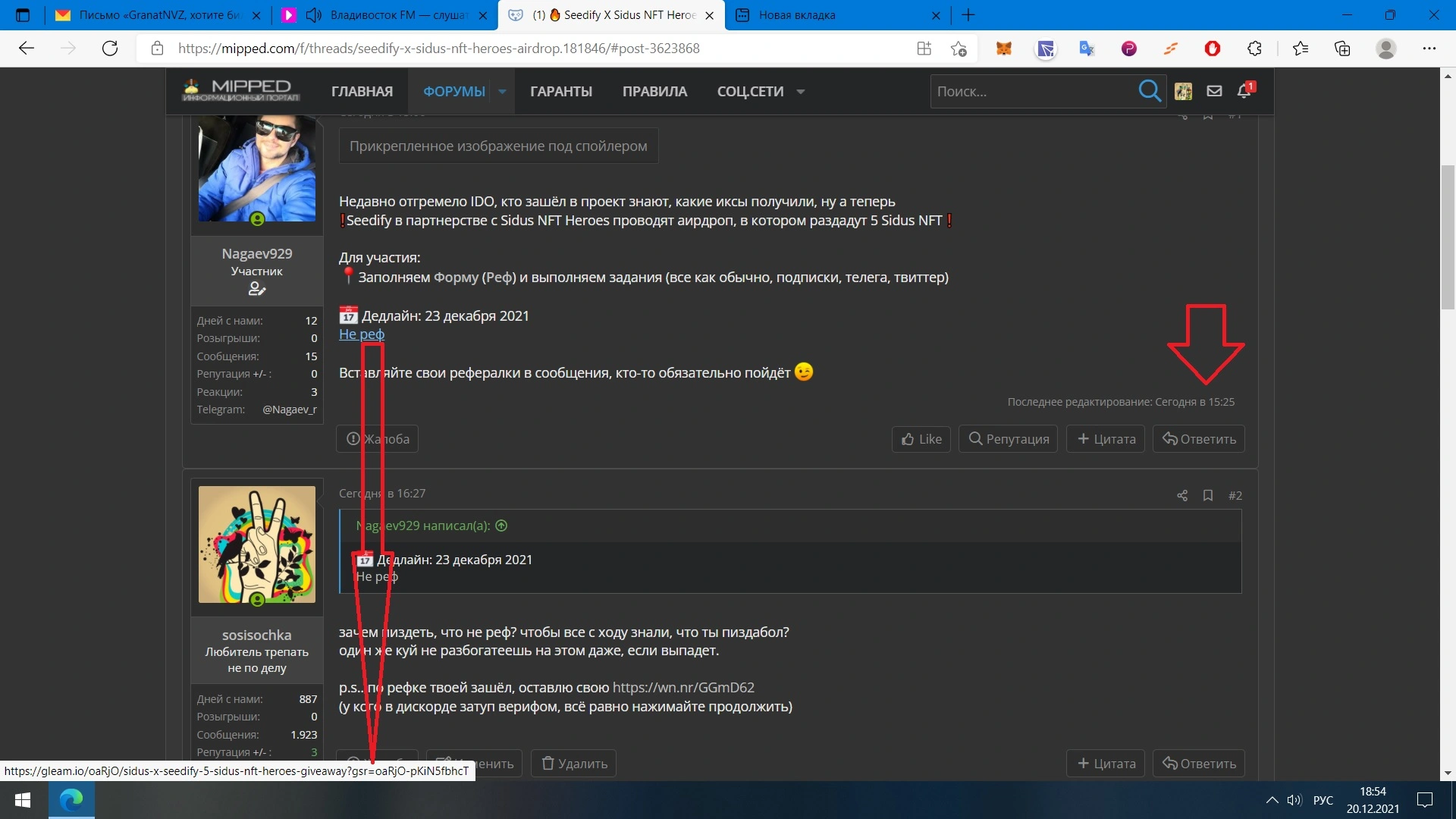Switch to the Письмо «GranatNVZ tab
Image resolution: width=1456 pixels, height=819 pixels.
click(x=158, y=15)
